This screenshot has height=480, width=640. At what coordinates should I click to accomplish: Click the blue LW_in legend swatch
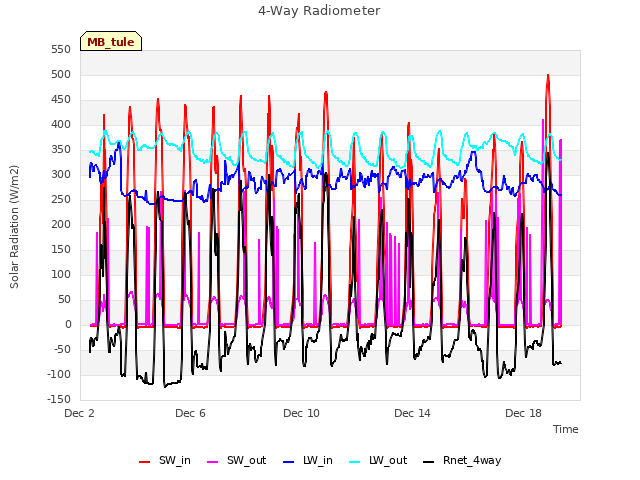click(x=288, y=462)
